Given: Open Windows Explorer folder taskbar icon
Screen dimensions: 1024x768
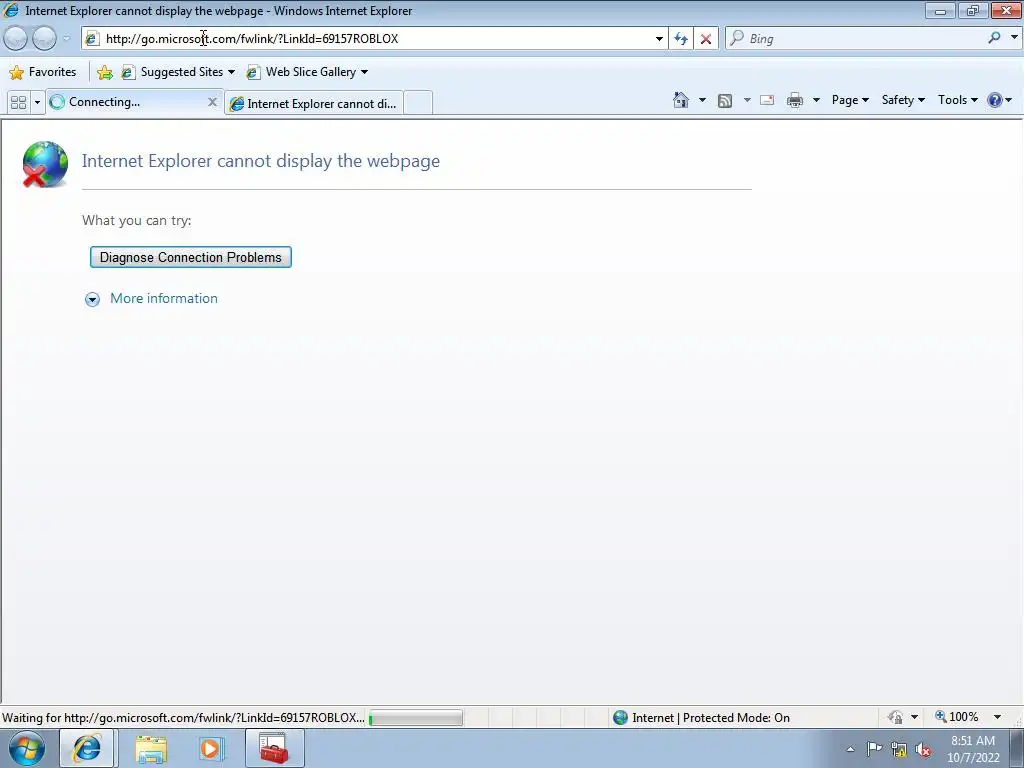Looking at the screenshot, I should click(x=151, y=749).
